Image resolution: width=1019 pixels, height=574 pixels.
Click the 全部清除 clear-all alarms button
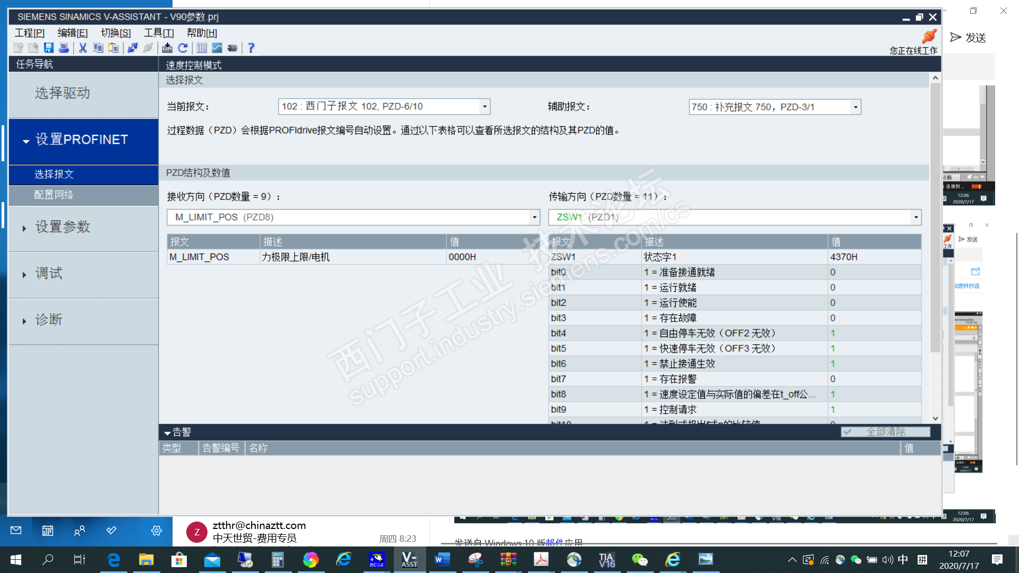885,432
